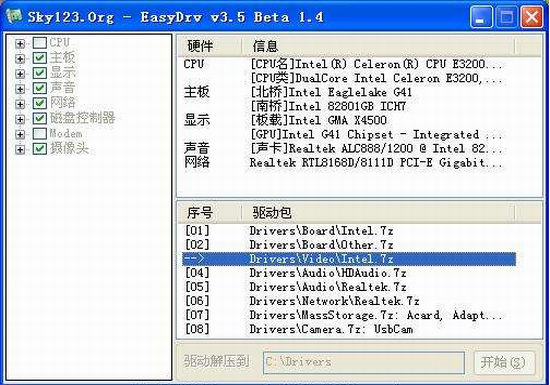Click the [声卡] Realtek ALC888/1200 row
The width and height of the screenshot is (550, 385).
(349, 148)
